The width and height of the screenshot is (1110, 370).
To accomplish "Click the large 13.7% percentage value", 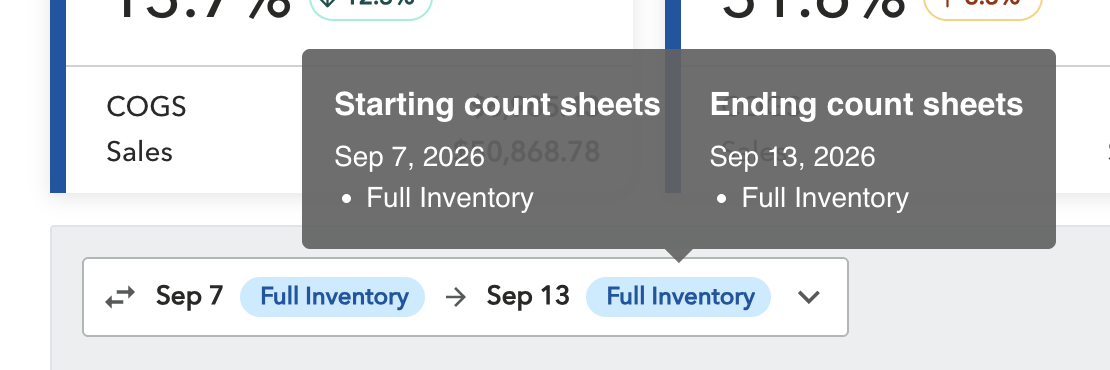I will (202, 10).
